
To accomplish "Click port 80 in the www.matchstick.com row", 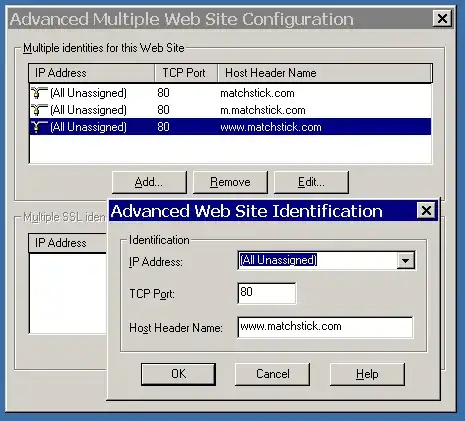I will coord(163,127).
